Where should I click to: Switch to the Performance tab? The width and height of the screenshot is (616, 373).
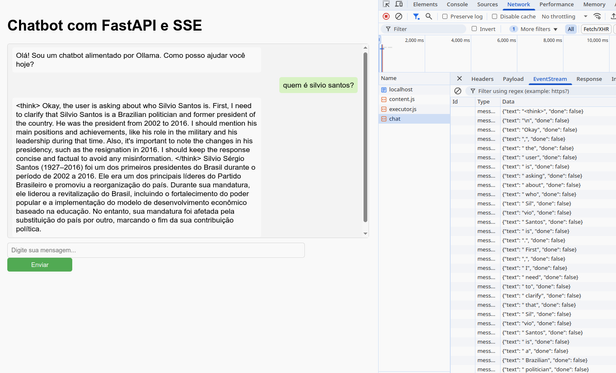557,4
